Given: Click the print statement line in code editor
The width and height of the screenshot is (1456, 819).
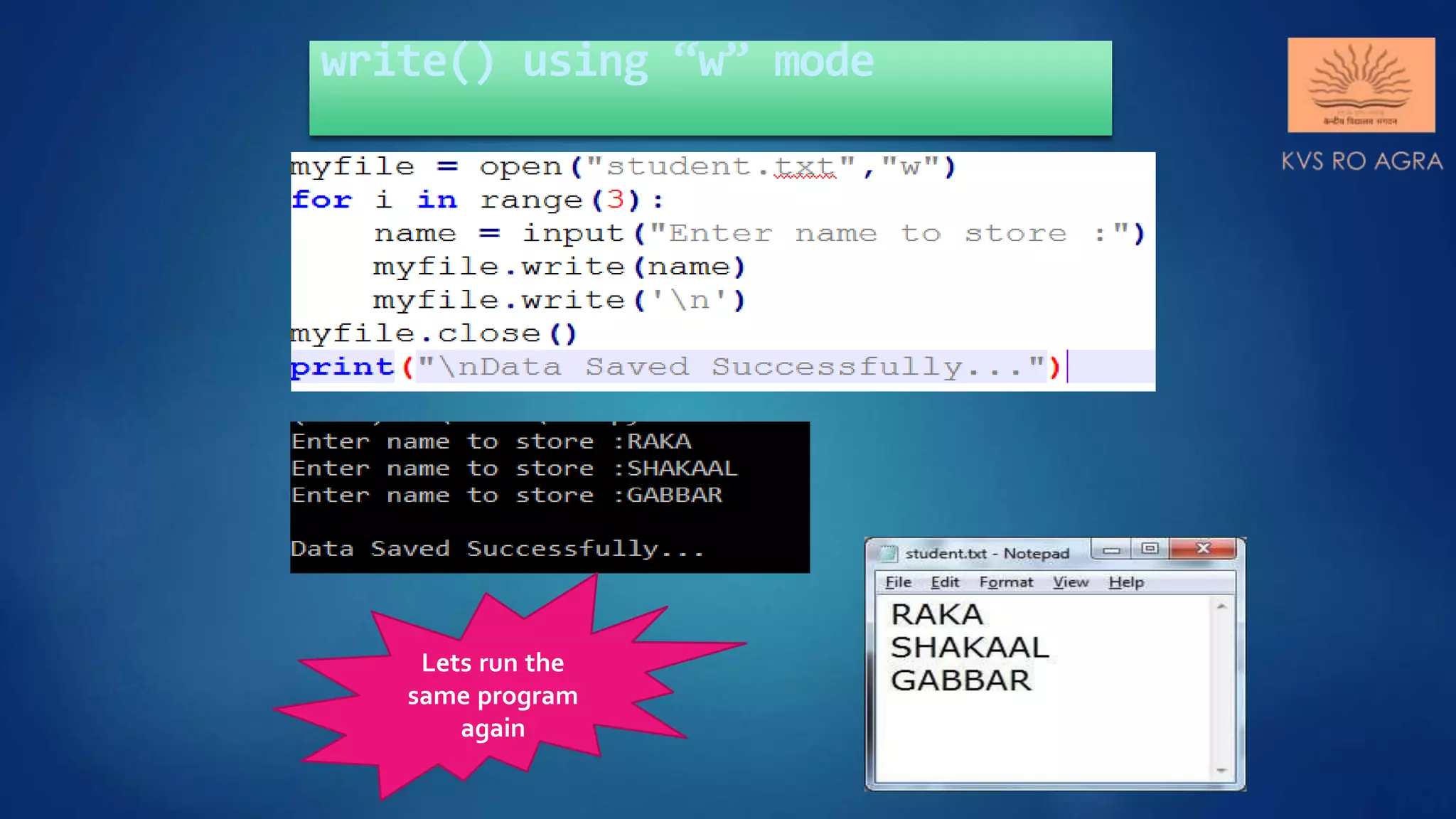Looking at the screenshot, I should click(x=675, y=367).
